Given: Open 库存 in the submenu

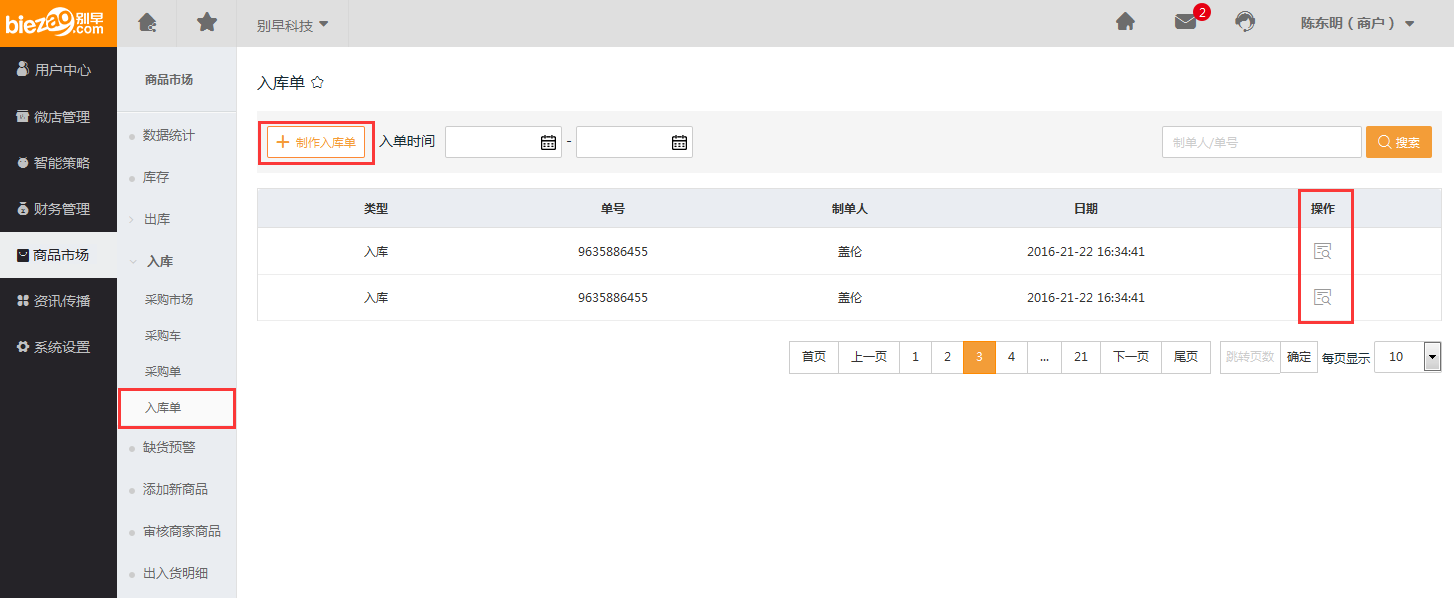Looking at the screenshot, I should (x=156, y=177).
